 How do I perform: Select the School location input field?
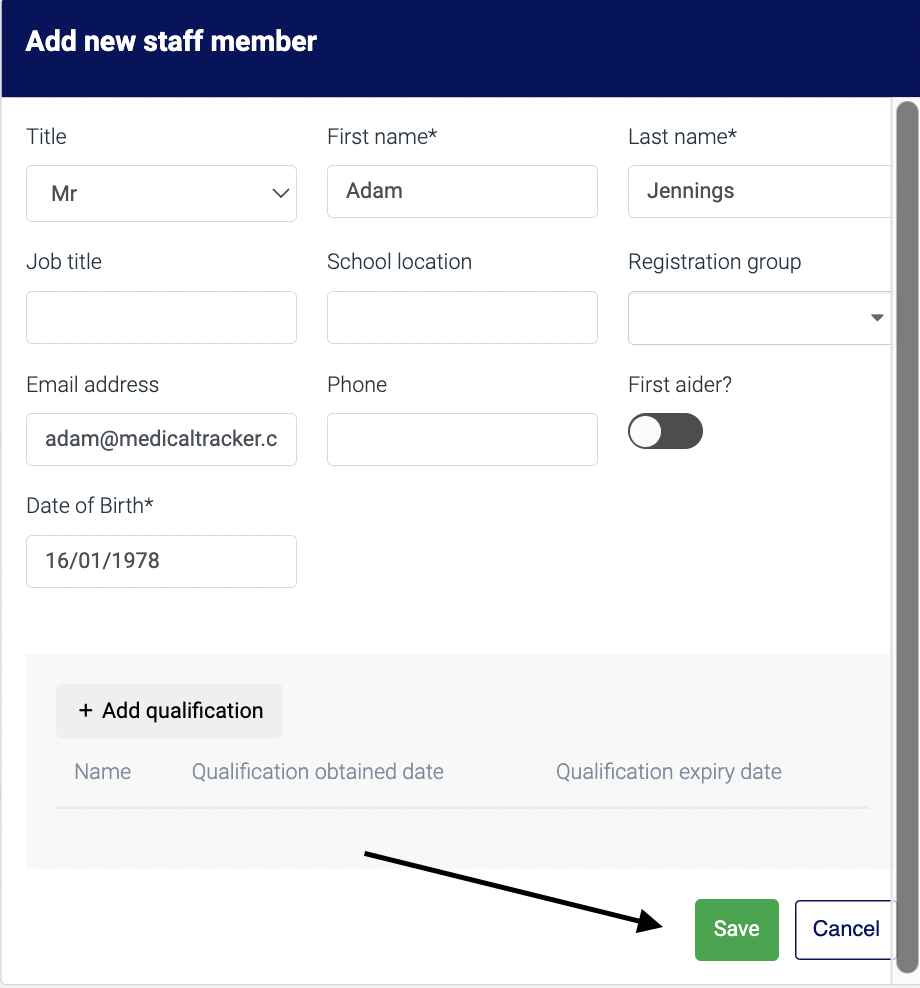tap(461, 317)
